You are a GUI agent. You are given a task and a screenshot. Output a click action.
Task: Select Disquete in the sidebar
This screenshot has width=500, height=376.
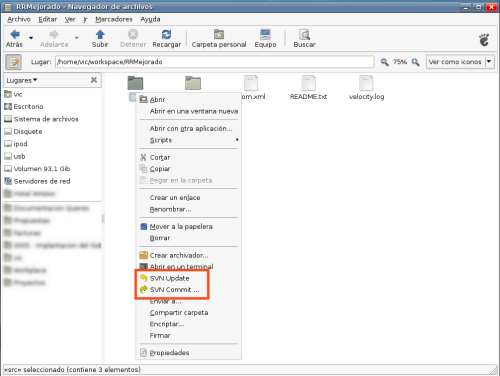[23, 131]
